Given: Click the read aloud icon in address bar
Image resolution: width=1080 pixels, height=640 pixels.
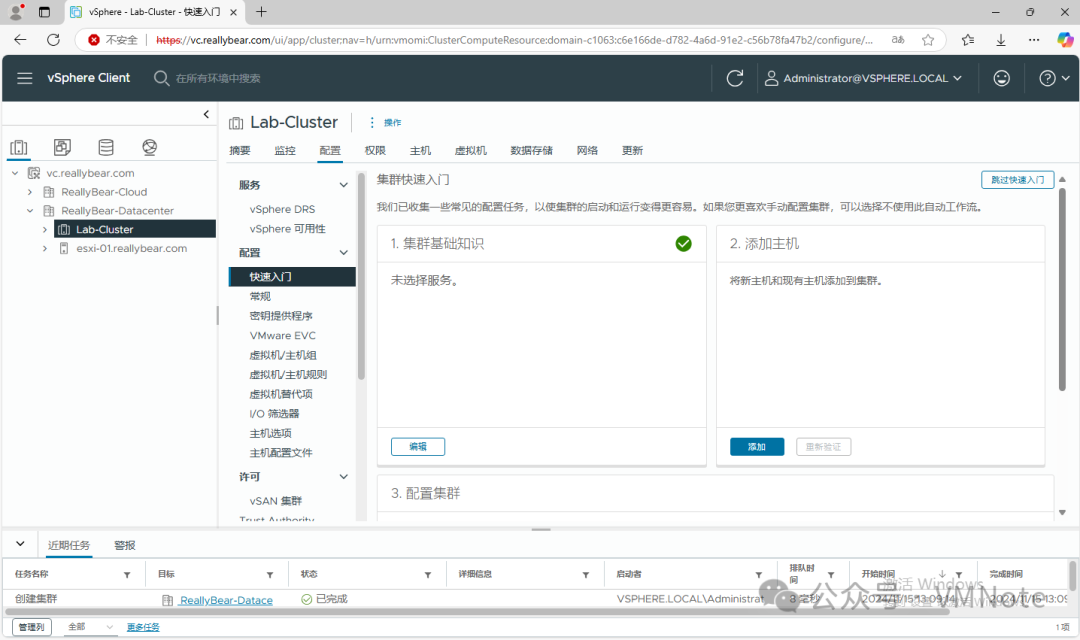Looking at the screenshot, I should coord(897,40).
